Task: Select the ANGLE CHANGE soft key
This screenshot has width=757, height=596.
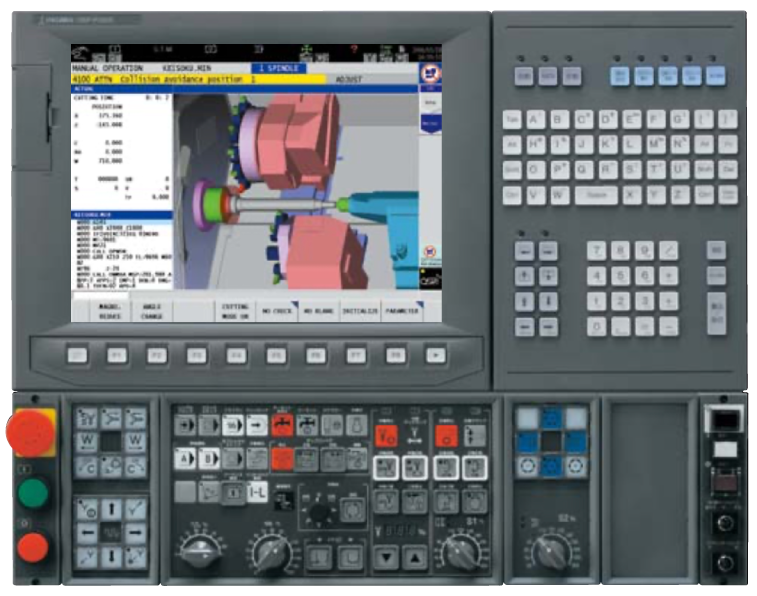Action: click(152, 311)
